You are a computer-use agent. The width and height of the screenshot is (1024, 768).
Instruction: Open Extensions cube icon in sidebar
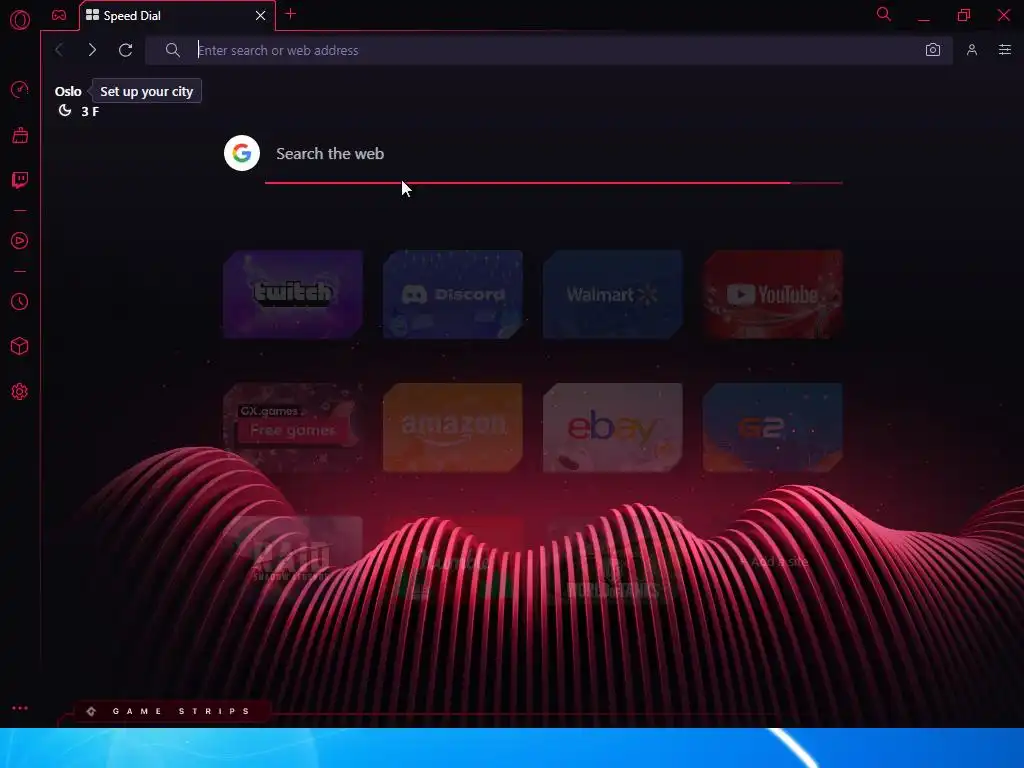(20, 346)
